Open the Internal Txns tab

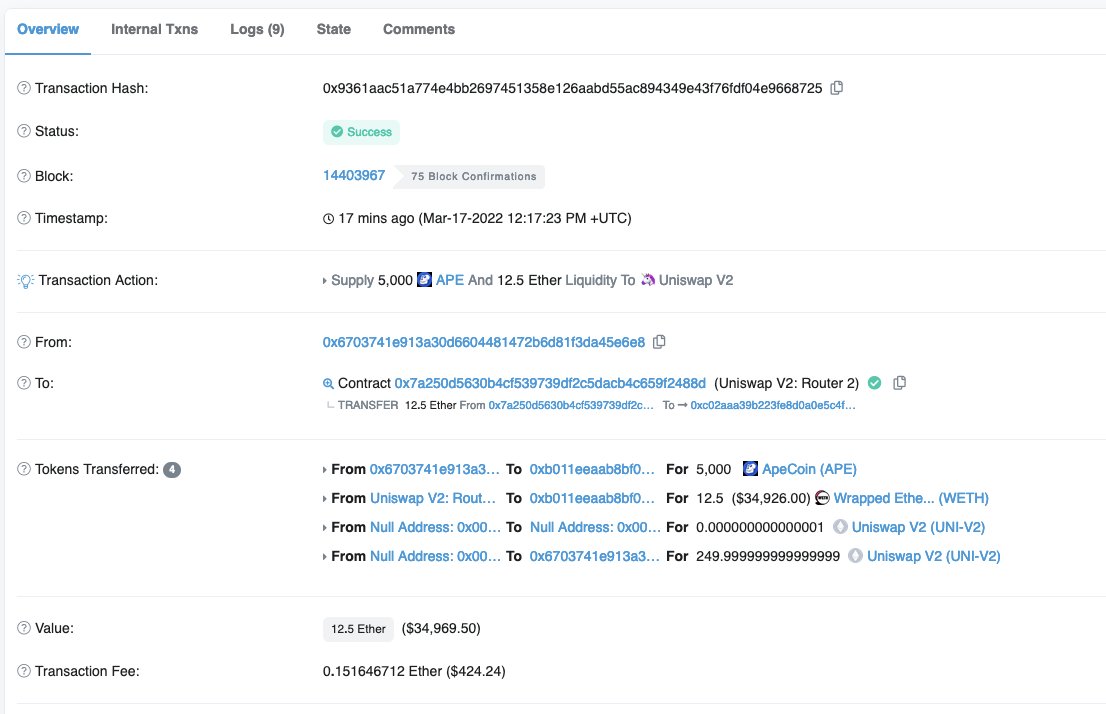[x=154, y=29]
